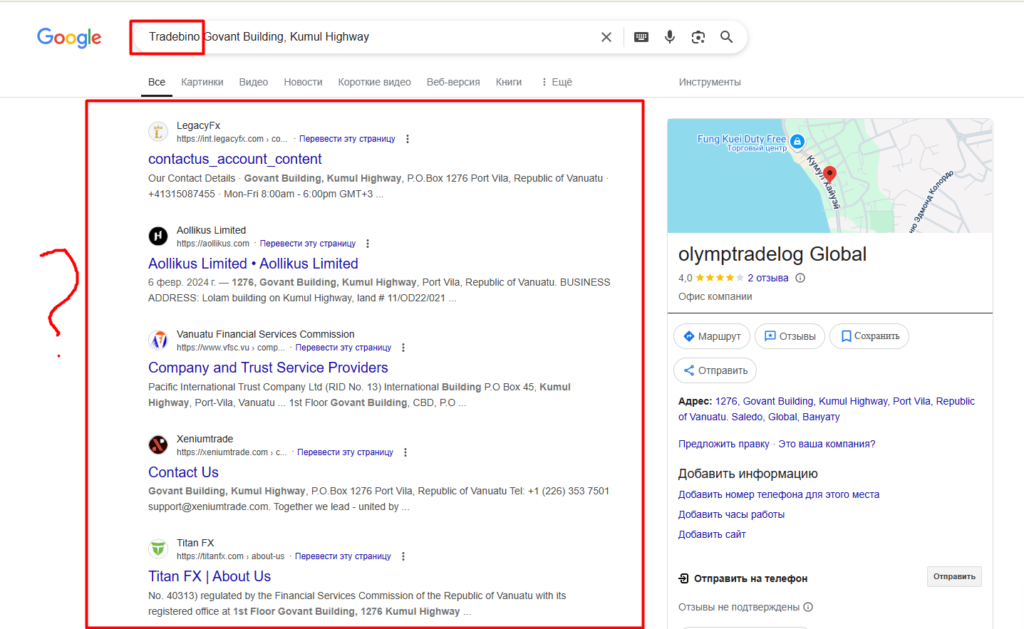Screen dimensions: 1024x629
Task: Translate the Titan FX result page
Action: (x=343, y=556)
